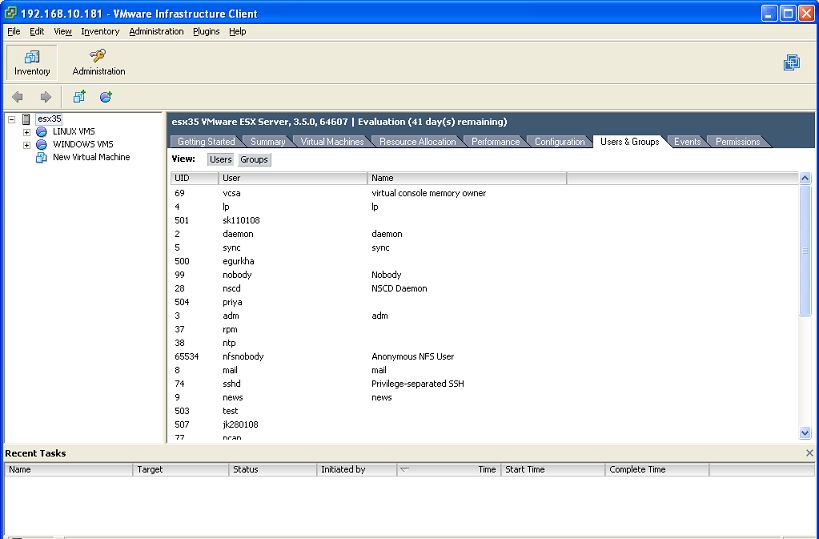Viewport: 819px width, 539px height.
Task: Switch to the Permissions tab
Action: [738, 142]
